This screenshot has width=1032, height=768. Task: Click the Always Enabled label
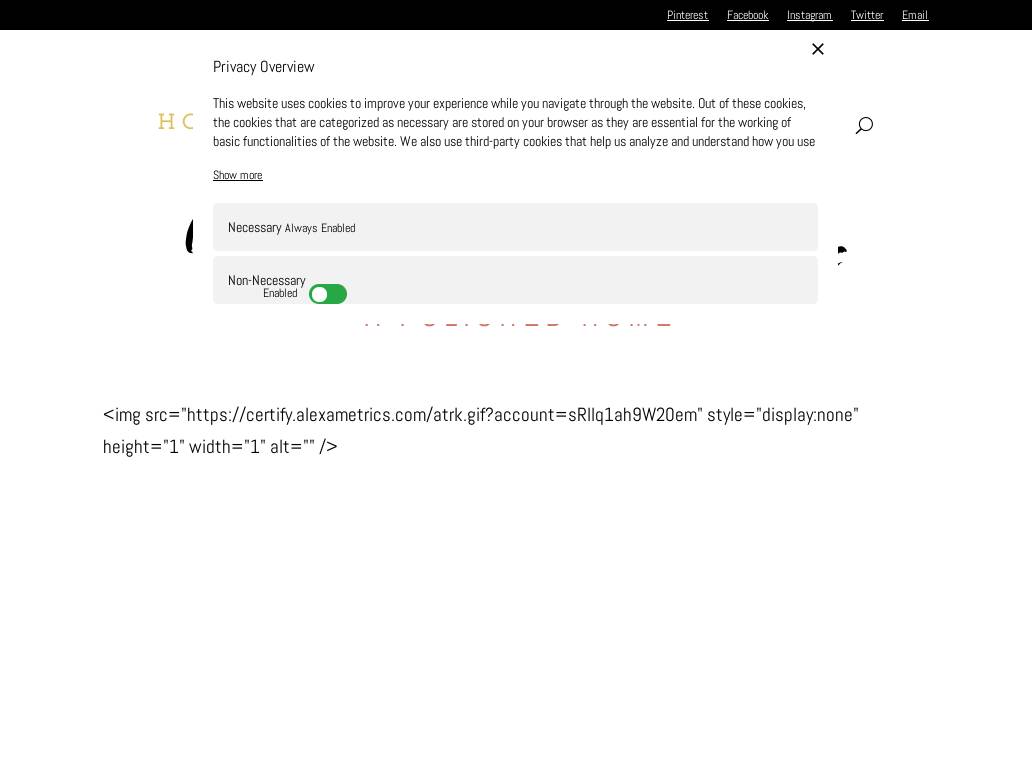320,228
